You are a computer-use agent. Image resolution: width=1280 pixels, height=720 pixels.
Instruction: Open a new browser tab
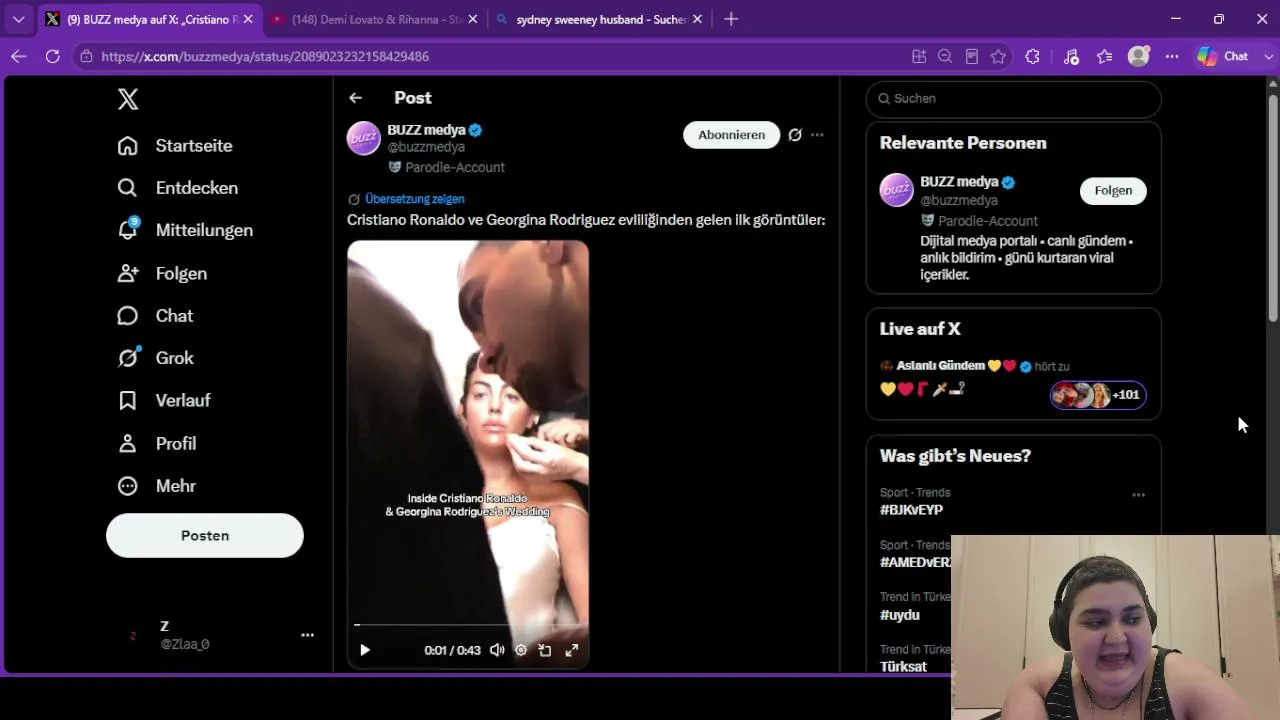coord(731,19)
